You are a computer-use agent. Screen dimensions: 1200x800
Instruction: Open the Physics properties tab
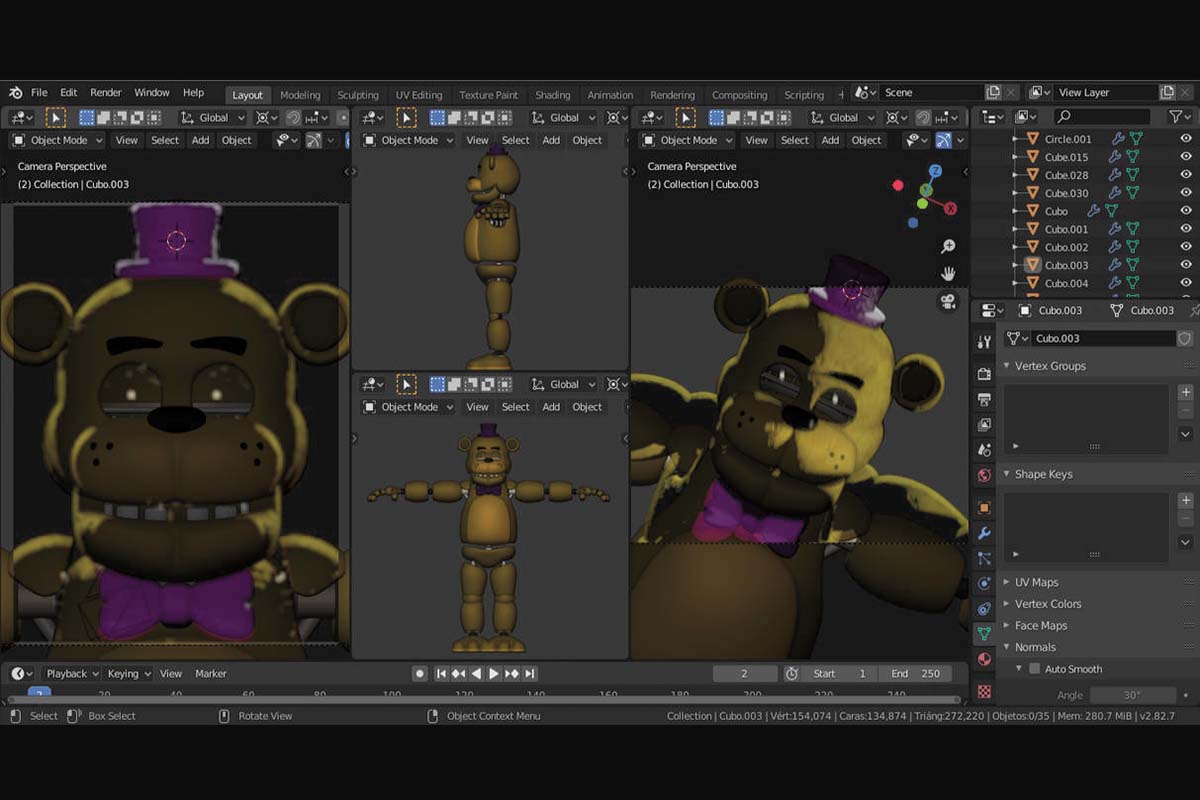click(985, 583)
